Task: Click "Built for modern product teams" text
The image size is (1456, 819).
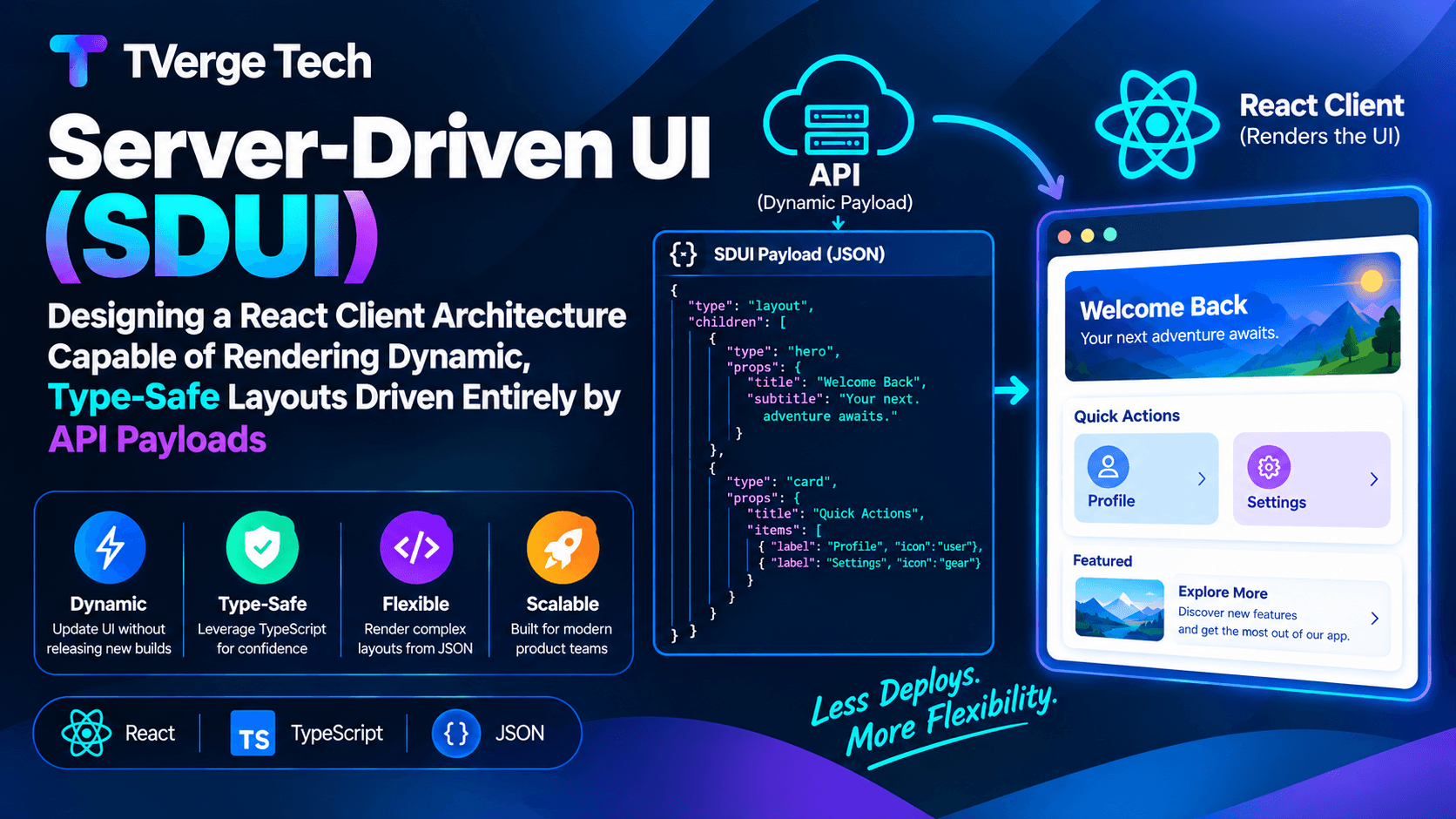Action: [x=562, y=639]
